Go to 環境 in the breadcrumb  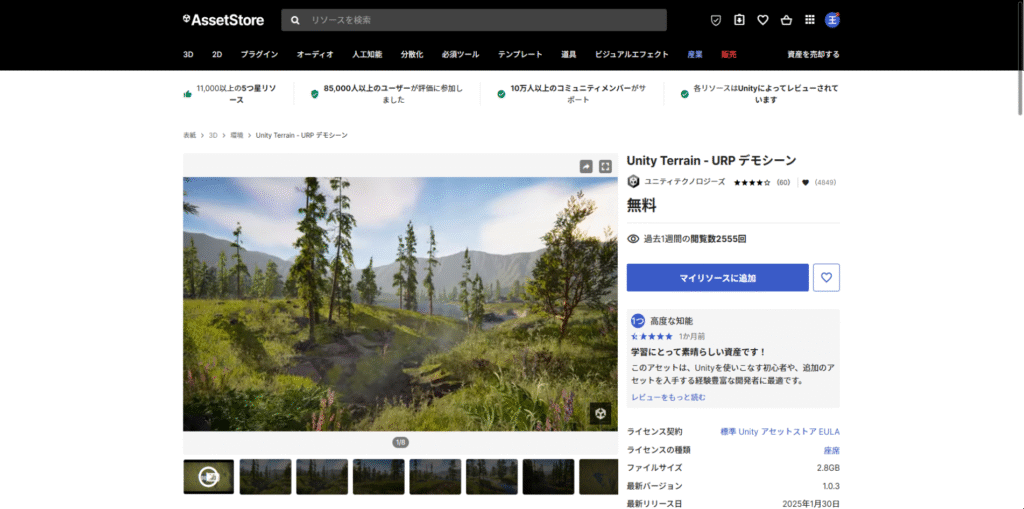point(236,135)
